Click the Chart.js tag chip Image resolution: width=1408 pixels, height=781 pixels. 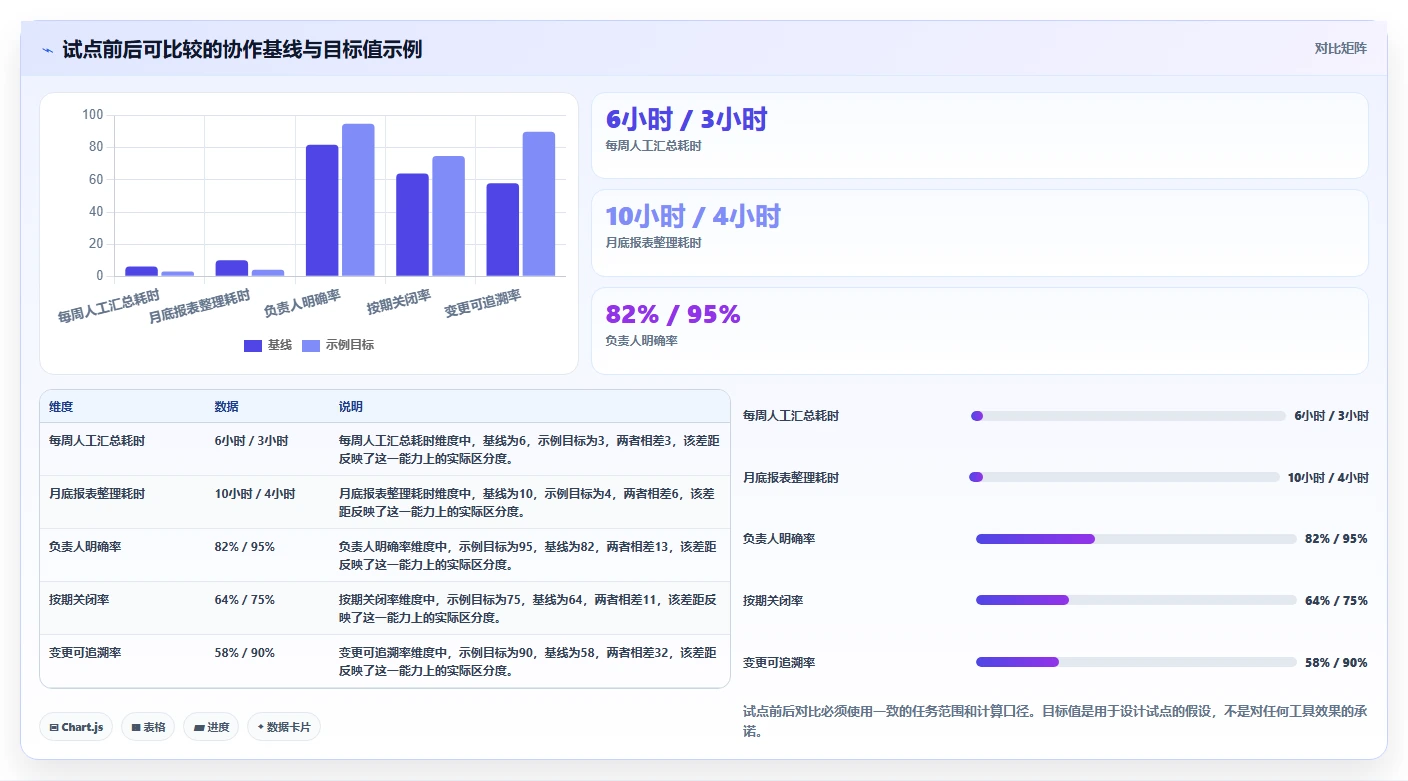click(x=76, y=727)
